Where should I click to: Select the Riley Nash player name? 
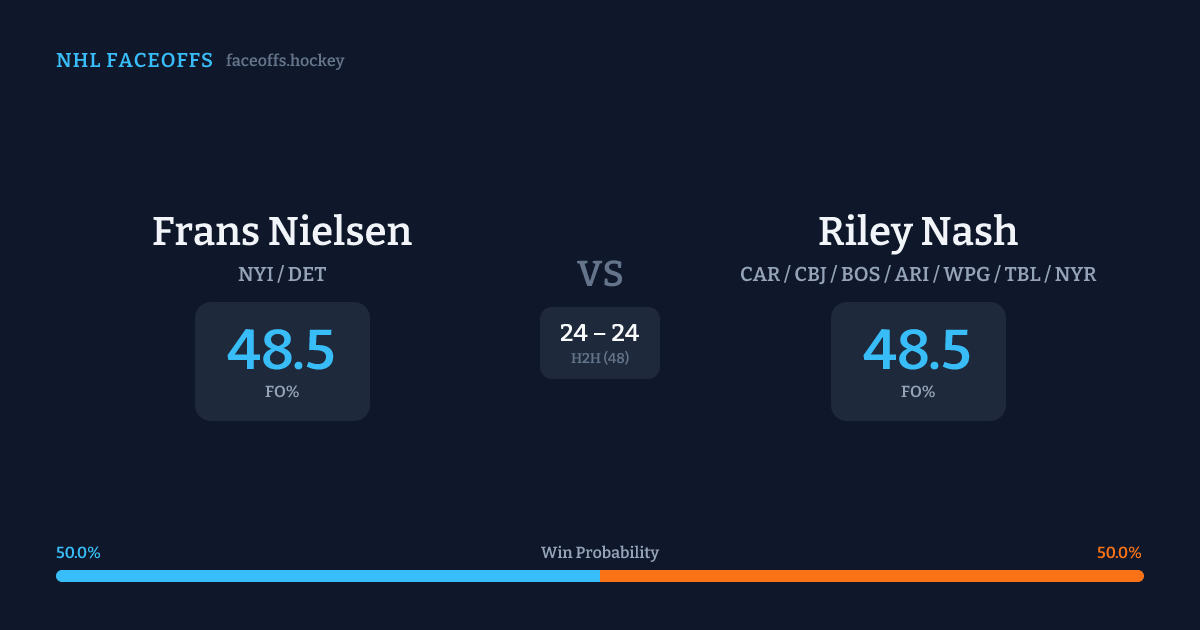(x=918, y=231)
